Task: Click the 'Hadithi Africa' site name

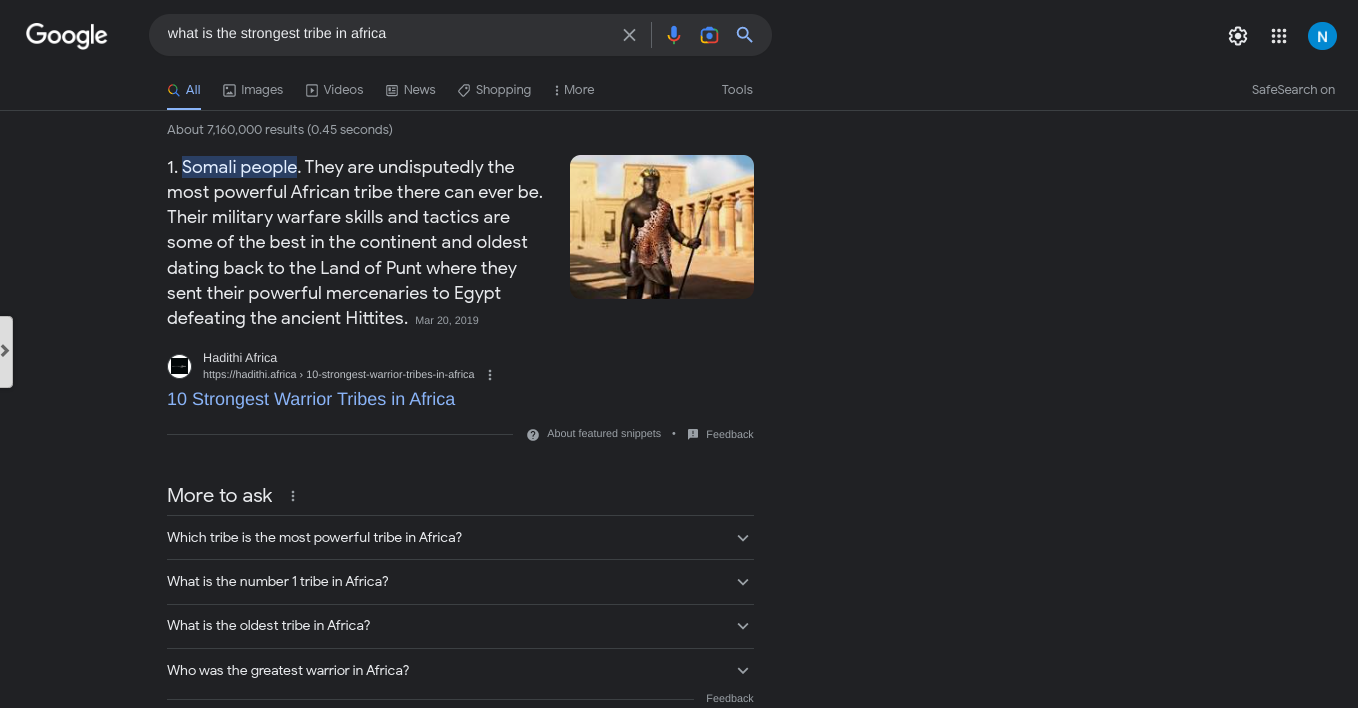Action: (240, 358)
